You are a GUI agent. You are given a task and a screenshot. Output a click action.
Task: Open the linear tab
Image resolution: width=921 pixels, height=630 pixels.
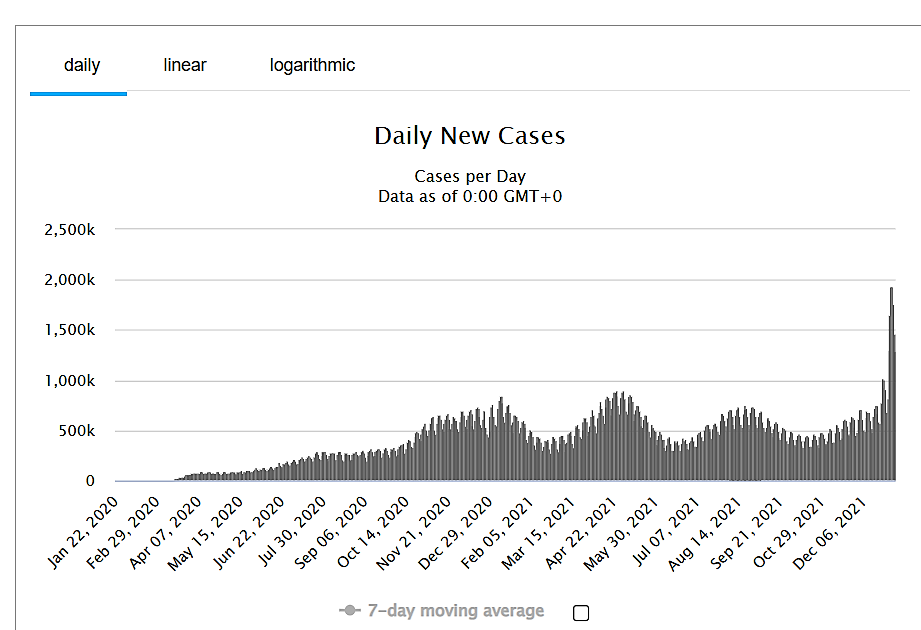[x=185, y=65]
